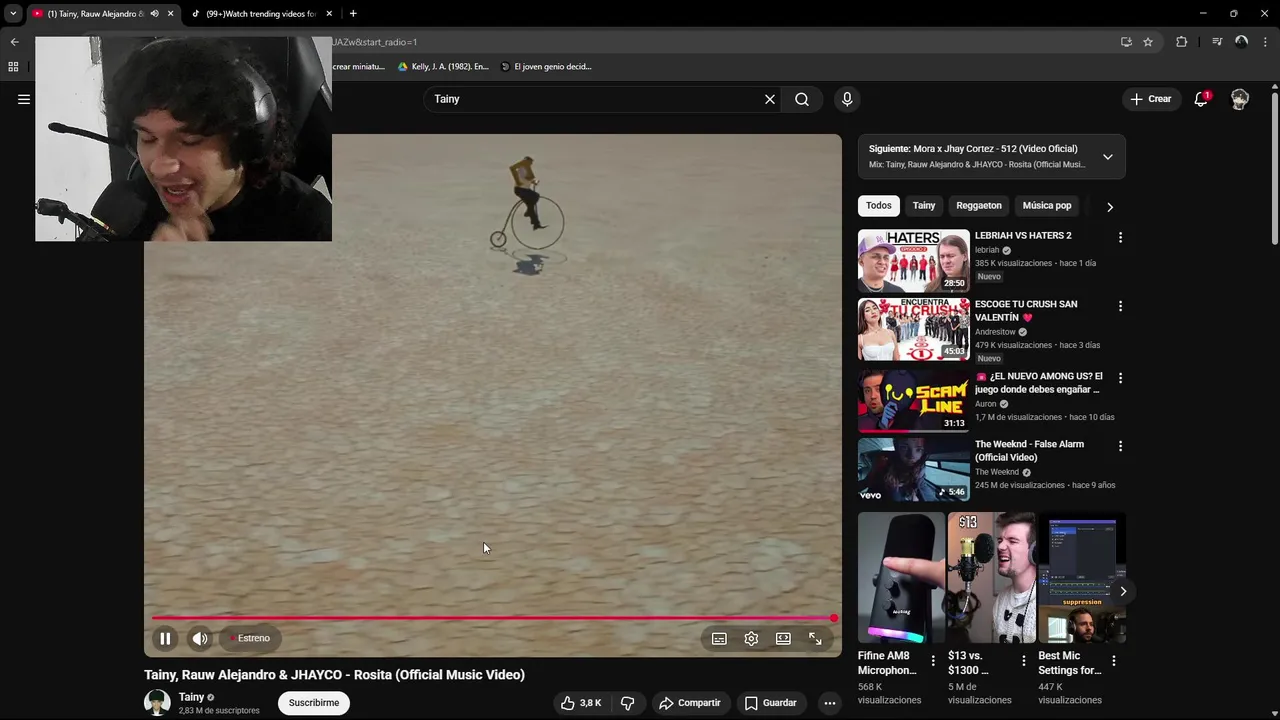Open crear miniatu bookmark
The height and width of the screenshot is (720, 1280).
(x=358, y=67)
